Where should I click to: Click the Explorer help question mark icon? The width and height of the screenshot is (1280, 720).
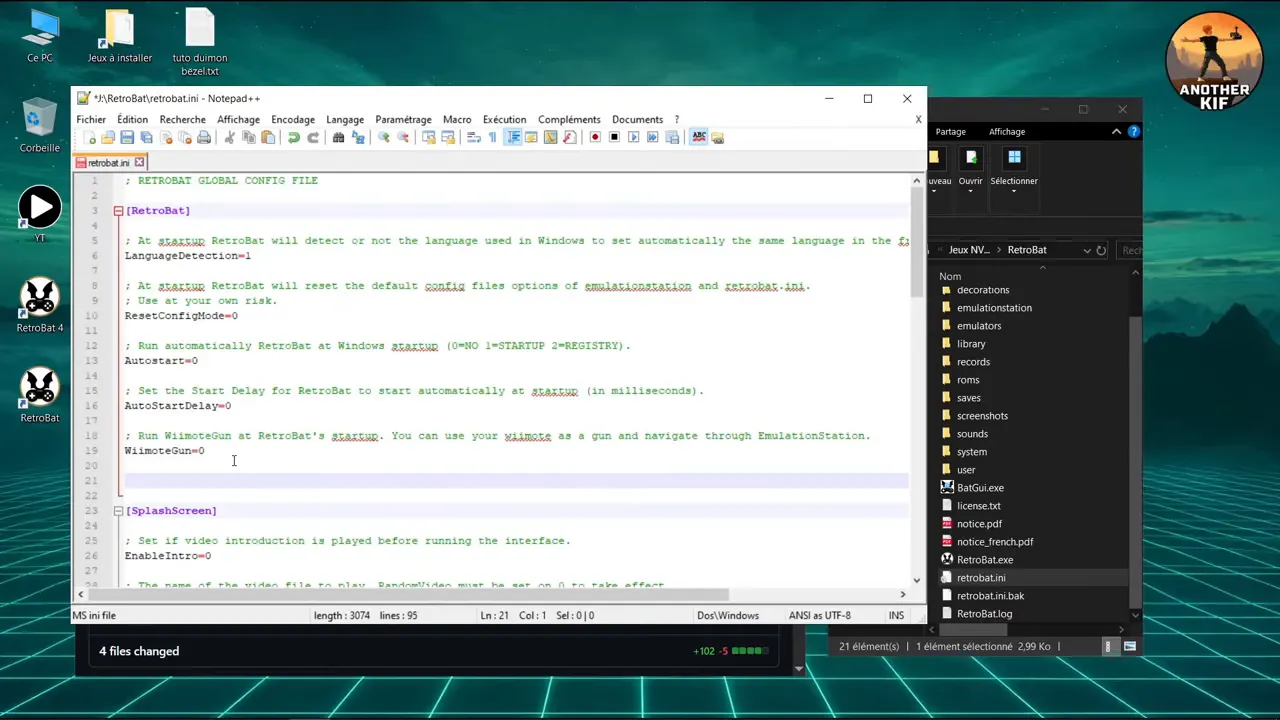click(x=1133, y=131)
